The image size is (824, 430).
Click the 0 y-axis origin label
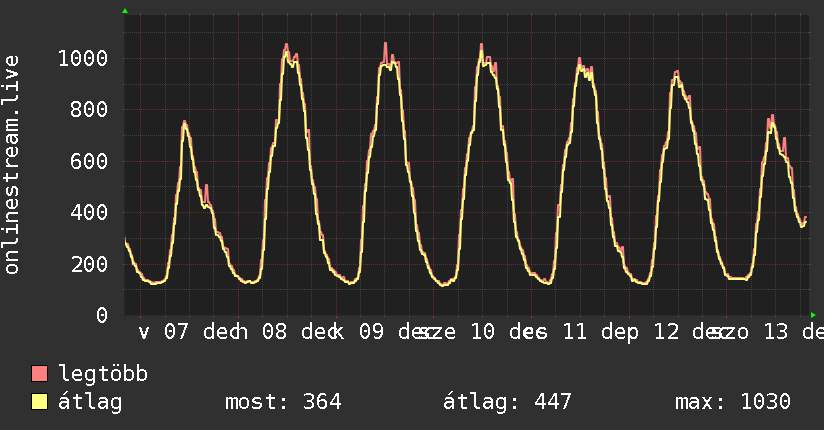coord(102,316)
